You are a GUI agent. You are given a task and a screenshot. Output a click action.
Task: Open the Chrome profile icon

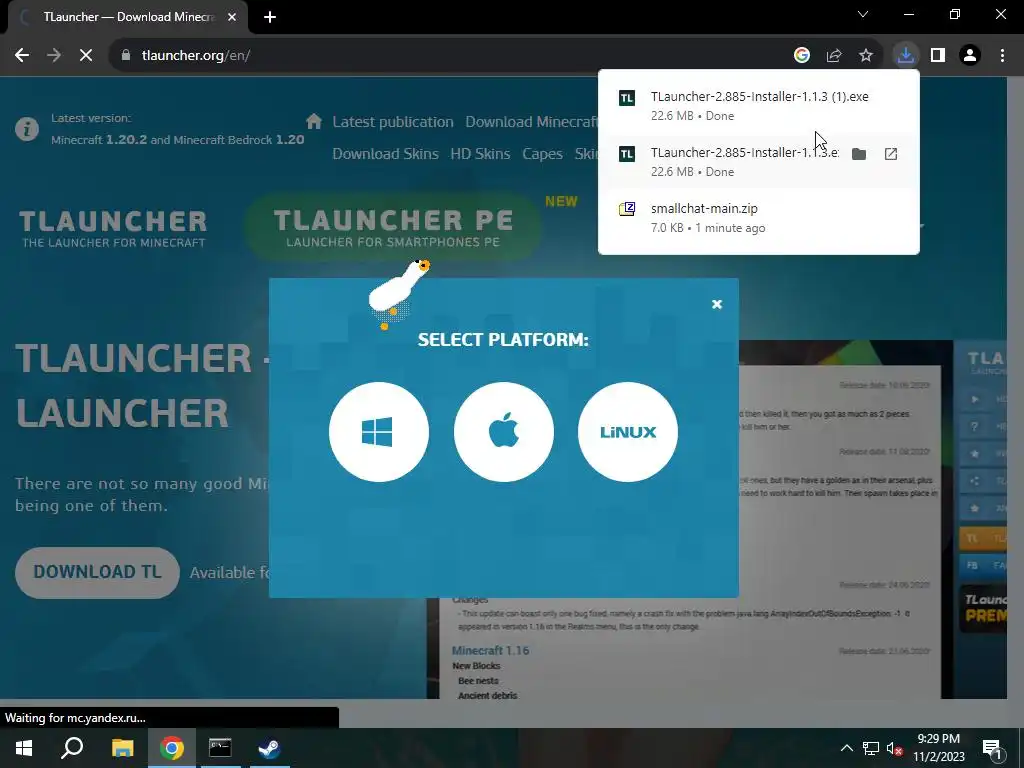(970, 56)
